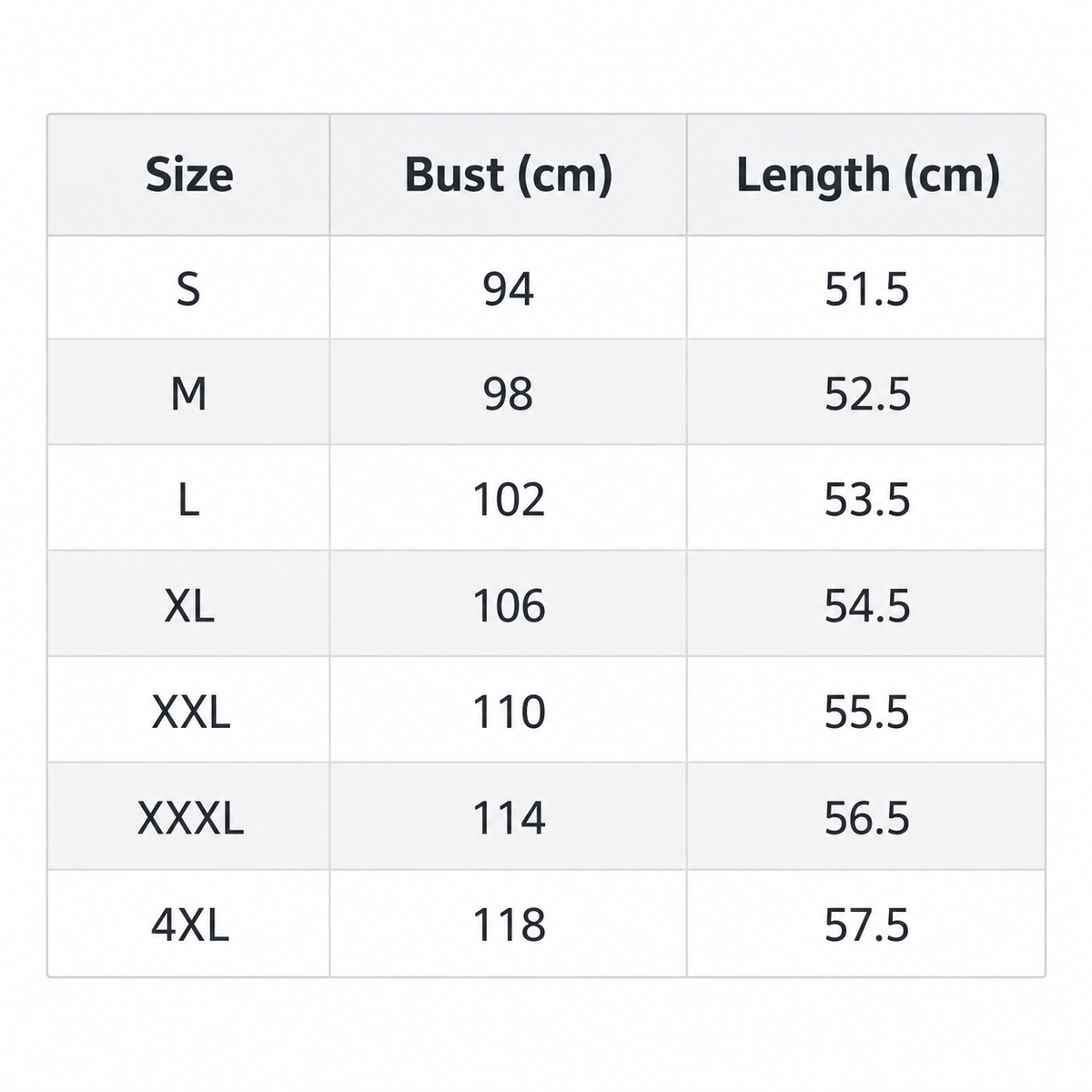
Task: Select the XL size cell
Action: (x=189, y=604)
